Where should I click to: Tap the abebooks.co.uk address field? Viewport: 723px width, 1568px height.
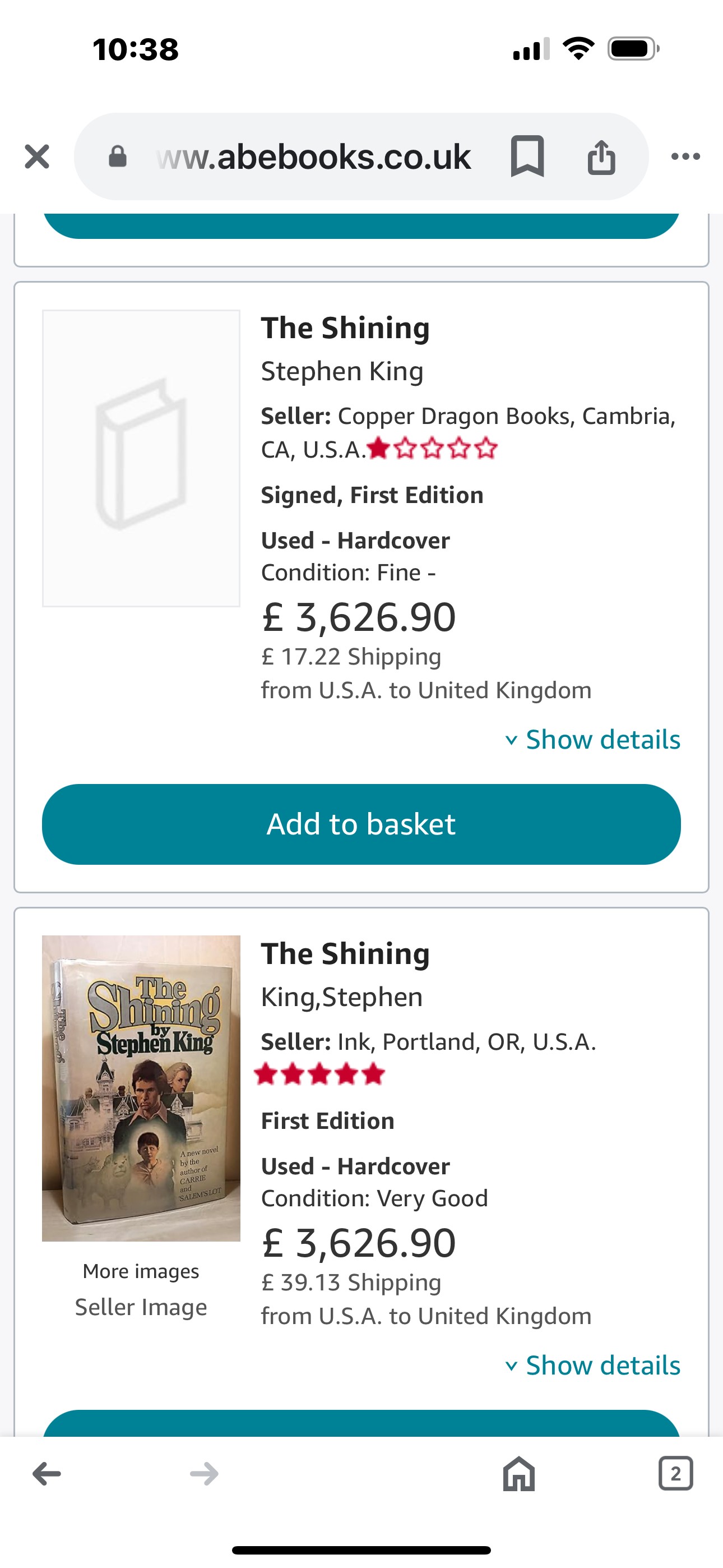313,157
